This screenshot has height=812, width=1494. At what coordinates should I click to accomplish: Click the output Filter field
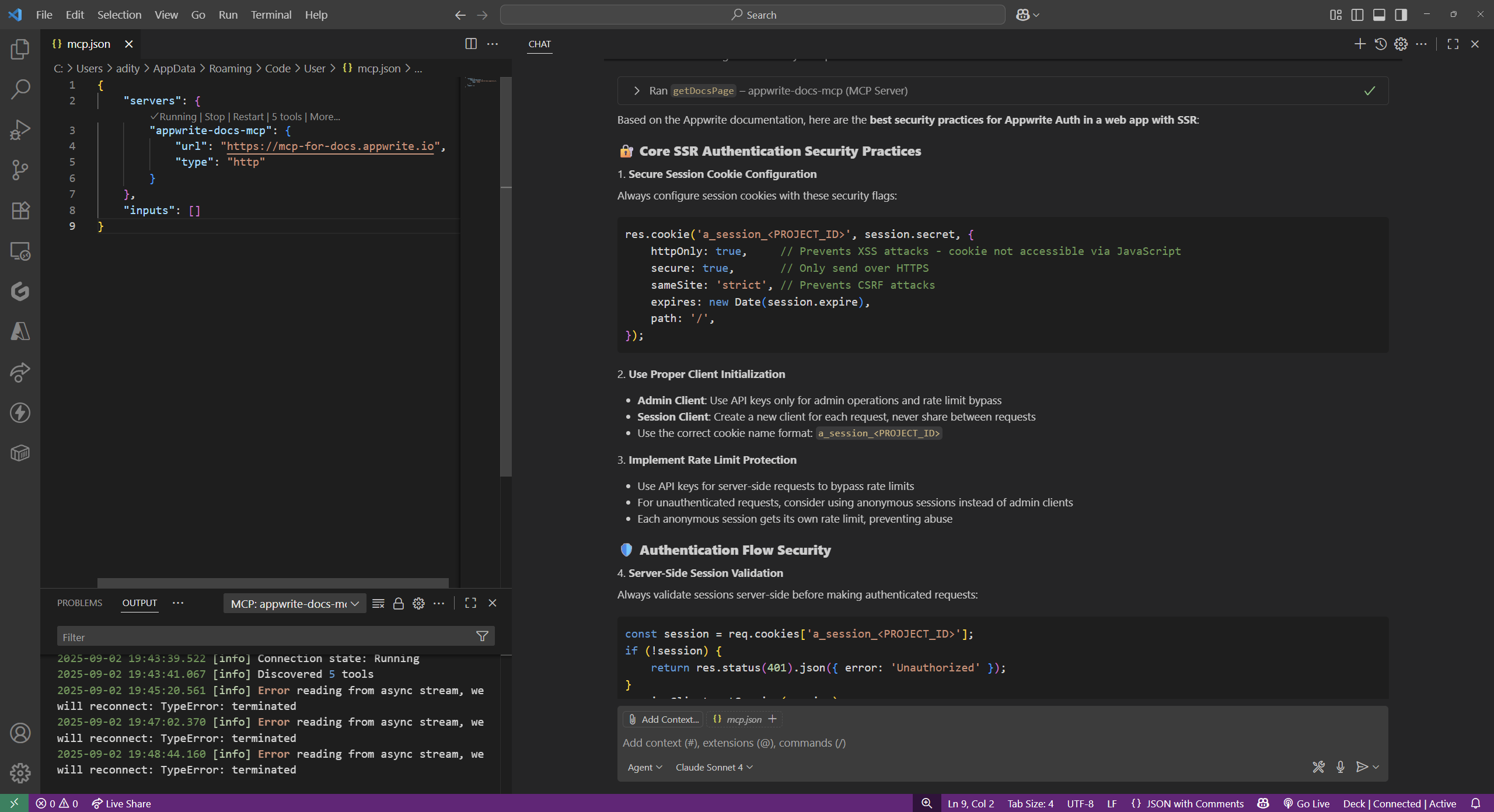click(x=275, y=636)
